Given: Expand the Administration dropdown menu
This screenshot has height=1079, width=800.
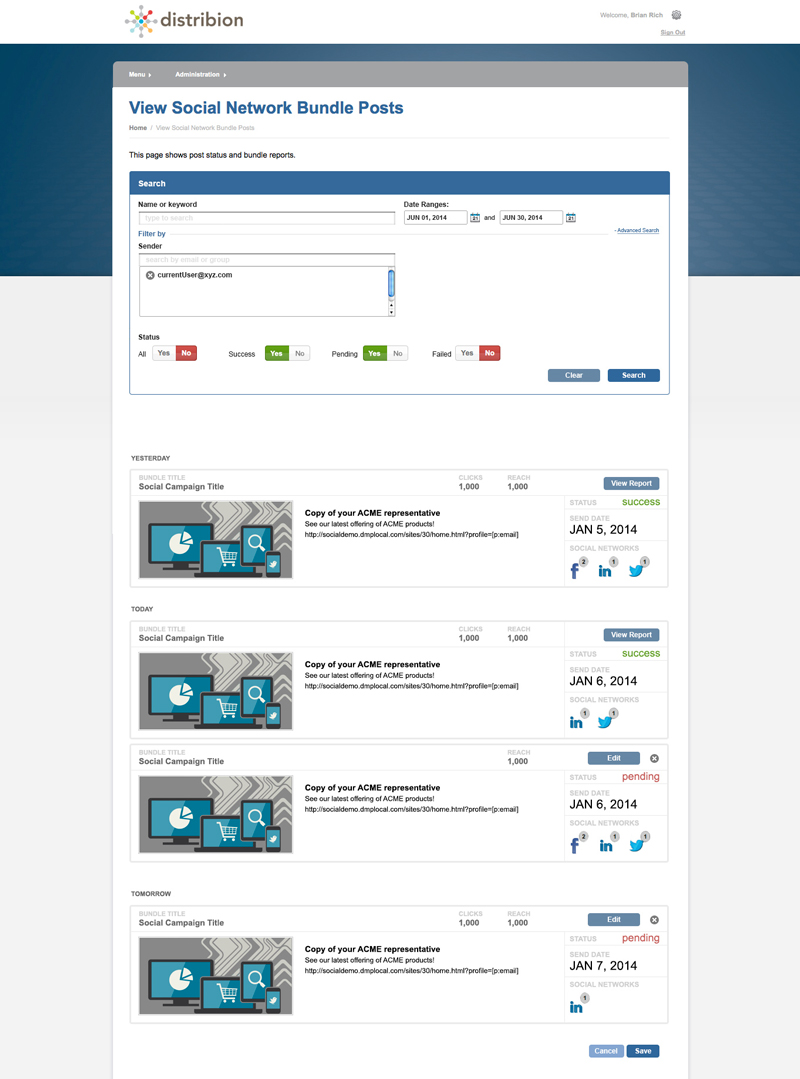Looking at the screenshot, I should (200, 75).
